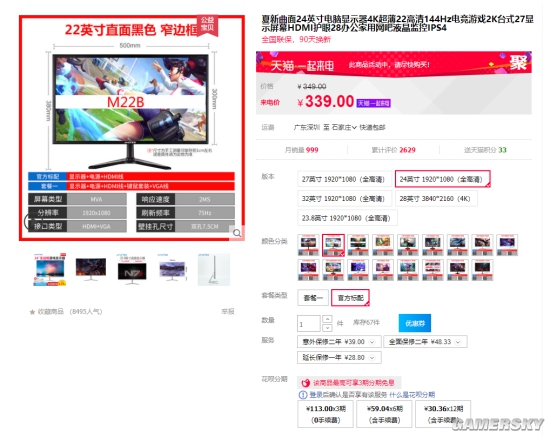The width and height of the screenshot is (550, 436).
Task: Choose the 23.8英寸 1920*1080 version
Action: point(347,218)
